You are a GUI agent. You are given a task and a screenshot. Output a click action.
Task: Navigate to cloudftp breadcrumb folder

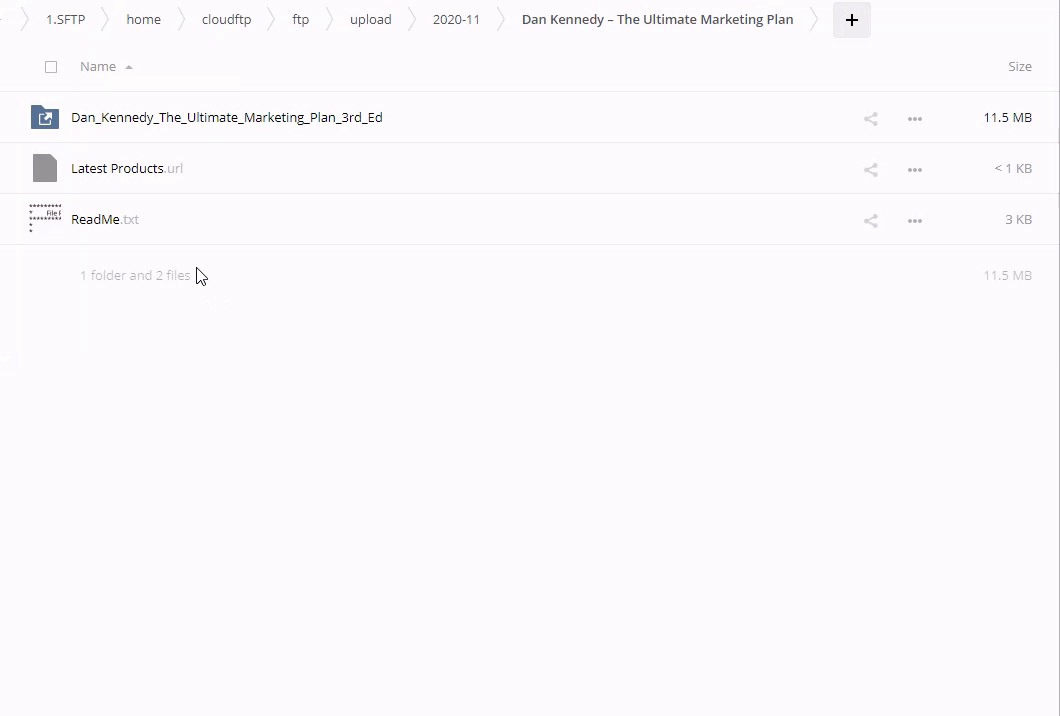click(x=226, y=20)
